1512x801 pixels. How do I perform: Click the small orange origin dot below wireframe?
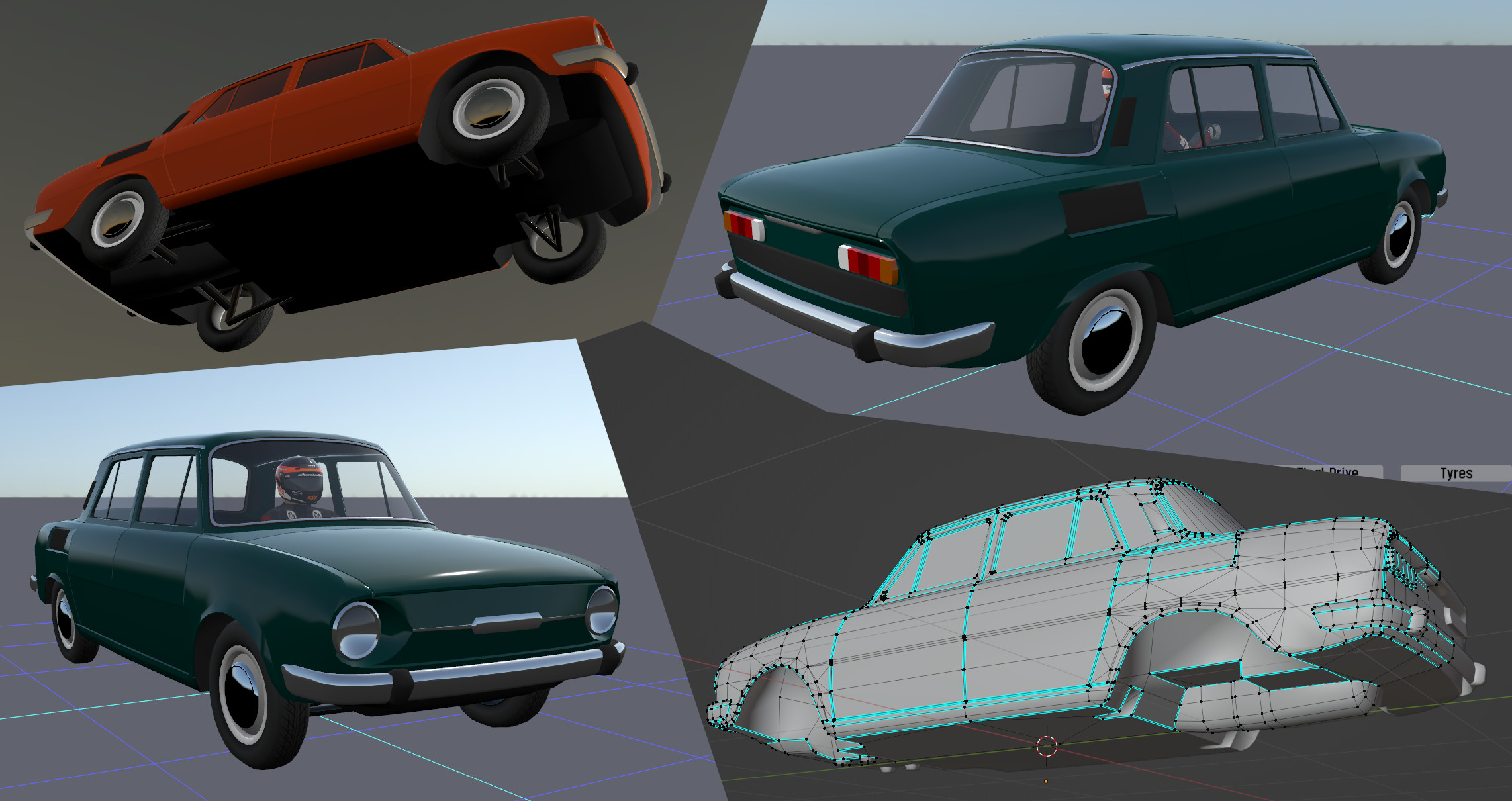[x=1046, y=782]
